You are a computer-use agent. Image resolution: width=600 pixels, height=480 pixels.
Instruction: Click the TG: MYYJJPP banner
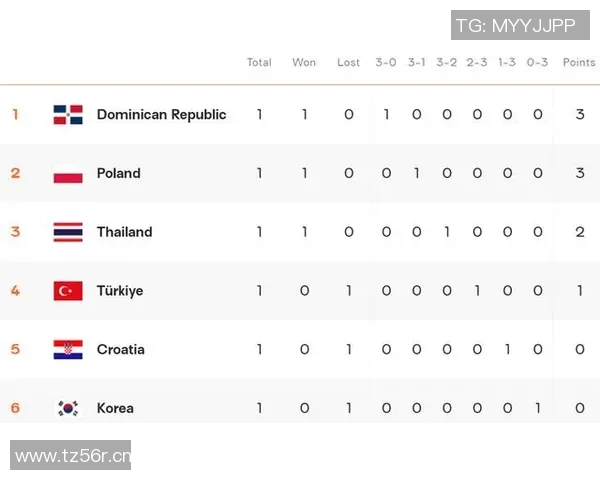515,25
